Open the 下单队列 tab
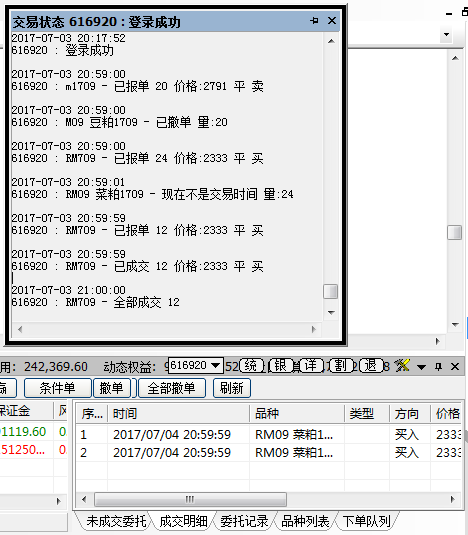Viewport: 468px width, 535px height. tap(367, 521)
